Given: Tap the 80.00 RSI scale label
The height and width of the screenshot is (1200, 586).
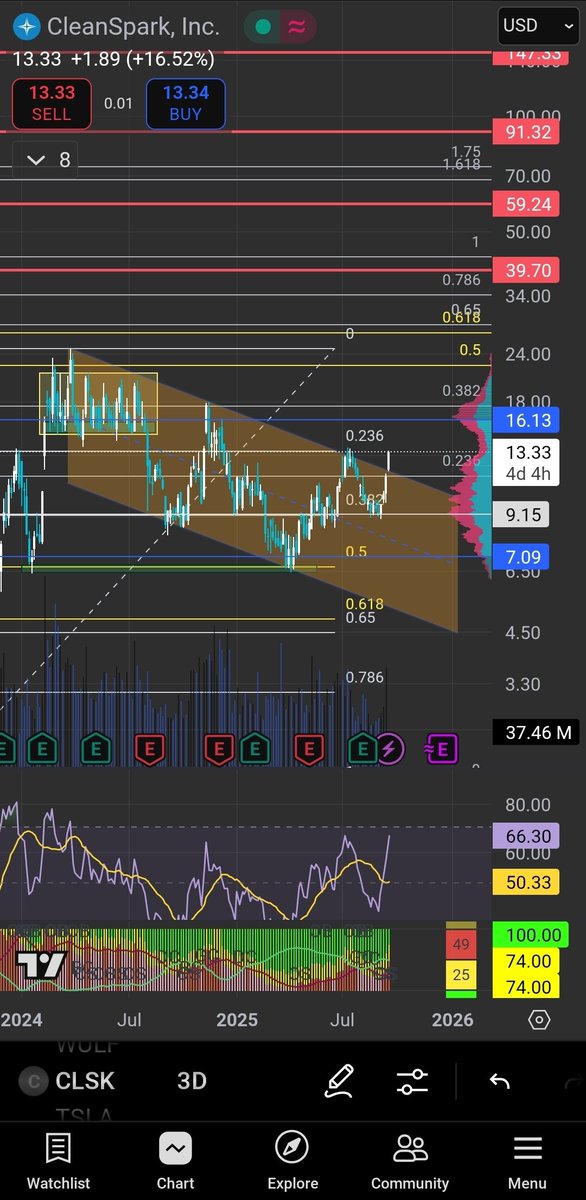Looking at the screenshot, I should [x=528, y=805].
